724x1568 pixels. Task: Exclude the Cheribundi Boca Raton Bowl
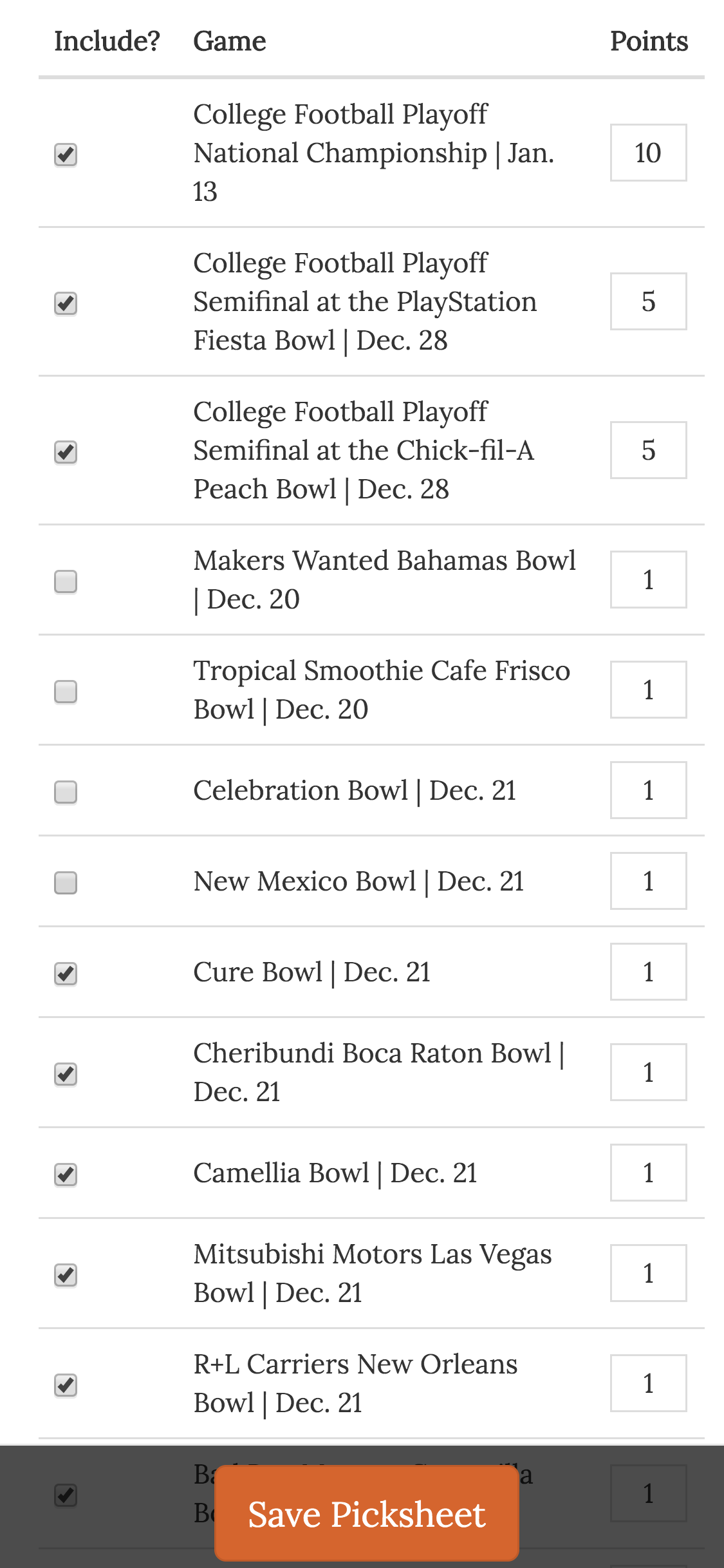point(66,1074)
